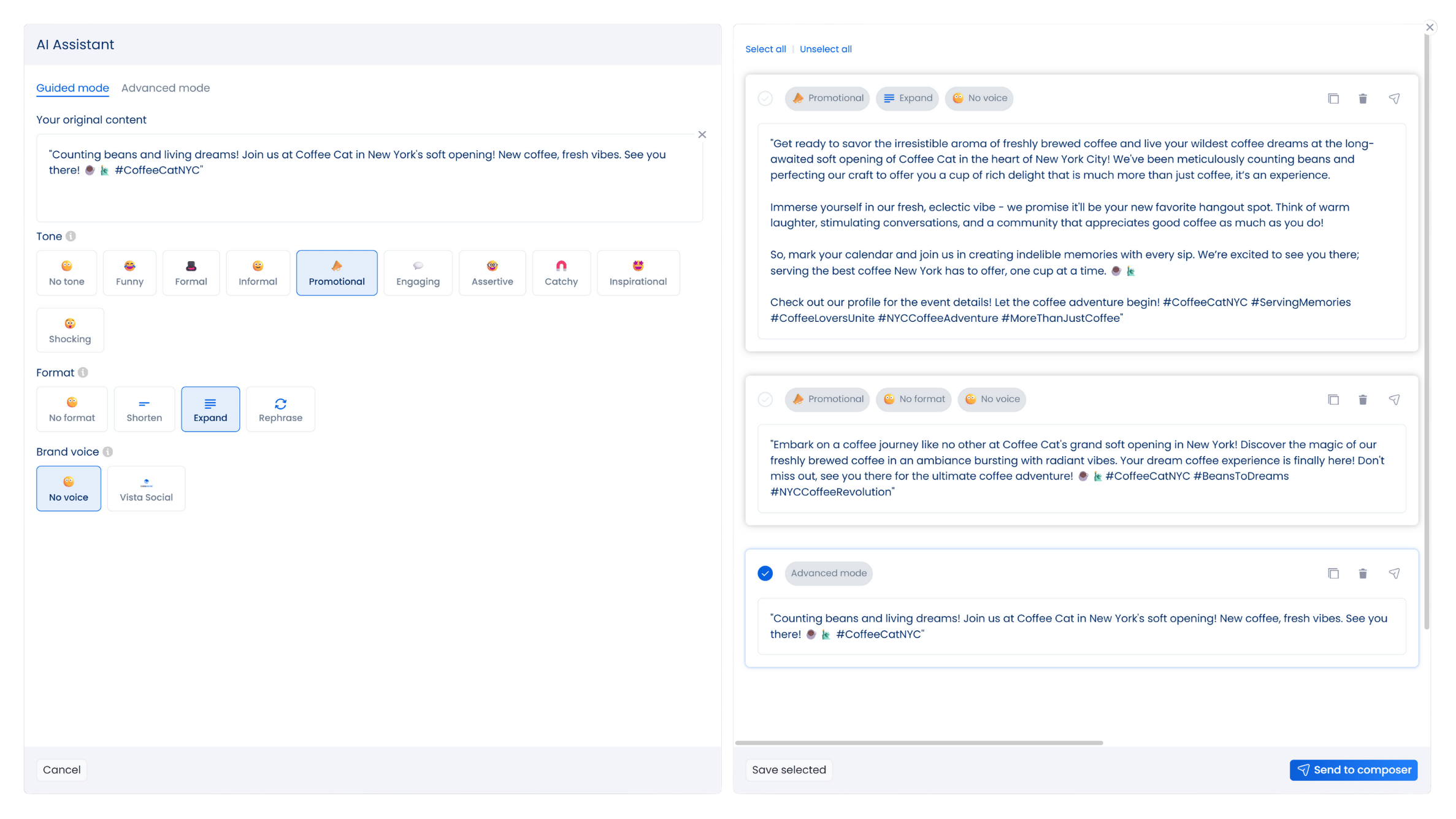1456x819 pixels.
Task: Click the Brand voice info icon
Action: [108, 452]
